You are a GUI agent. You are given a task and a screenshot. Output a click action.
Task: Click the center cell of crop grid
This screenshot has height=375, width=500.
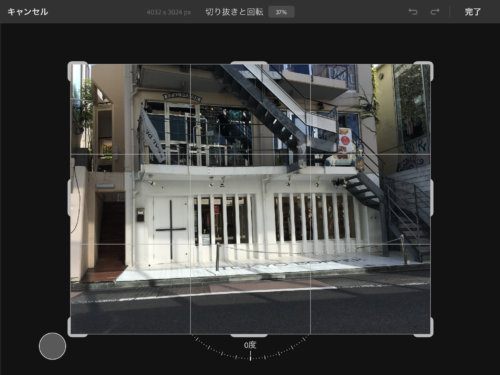click(x=250, y=199)
